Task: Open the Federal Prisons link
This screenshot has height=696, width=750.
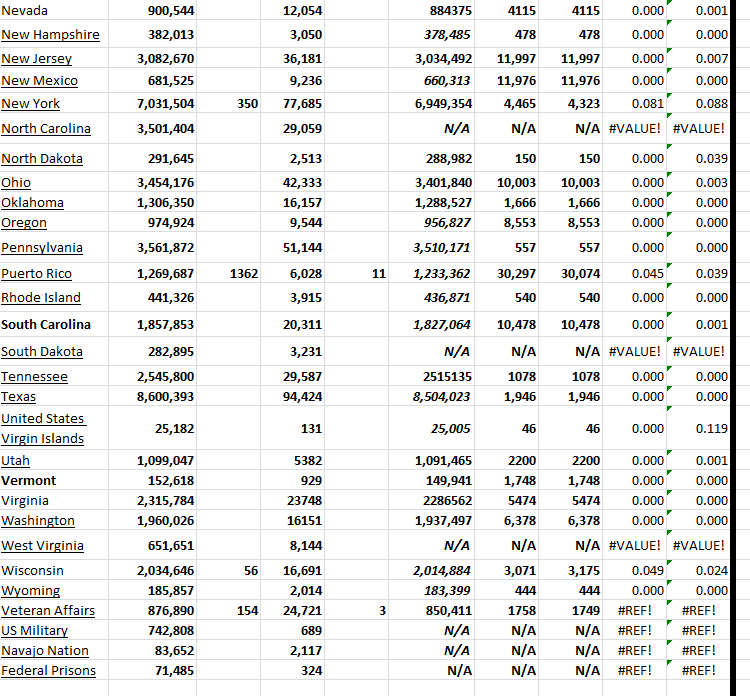Action: (x=48, y=671)
